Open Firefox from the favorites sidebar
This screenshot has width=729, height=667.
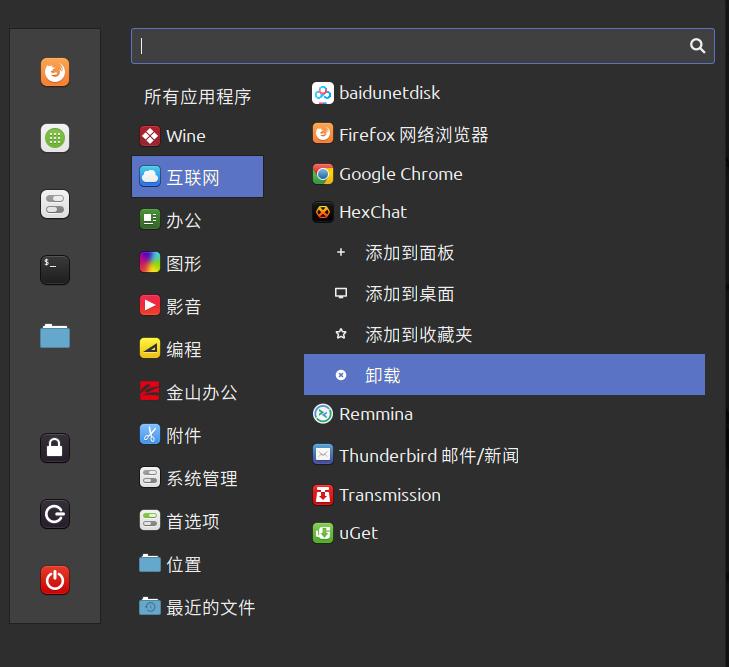[55, 72]
